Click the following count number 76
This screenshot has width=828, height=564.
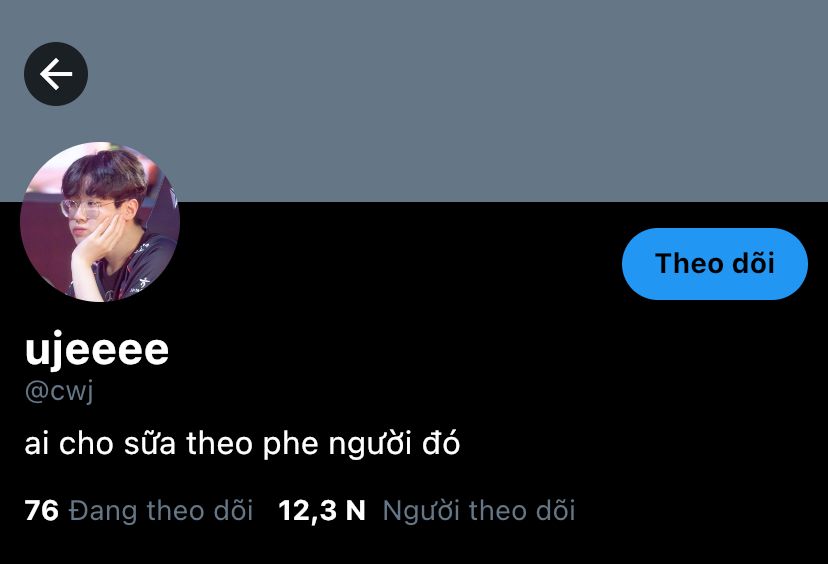pyautogui.click(x=41, y=511)
